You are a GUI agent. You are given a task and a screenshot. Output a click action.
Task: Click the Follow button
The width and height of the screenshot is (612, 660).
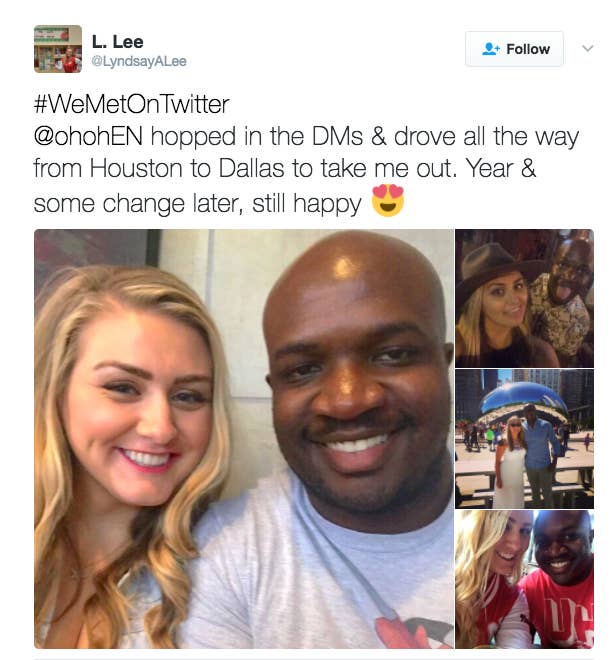[514, 49]
